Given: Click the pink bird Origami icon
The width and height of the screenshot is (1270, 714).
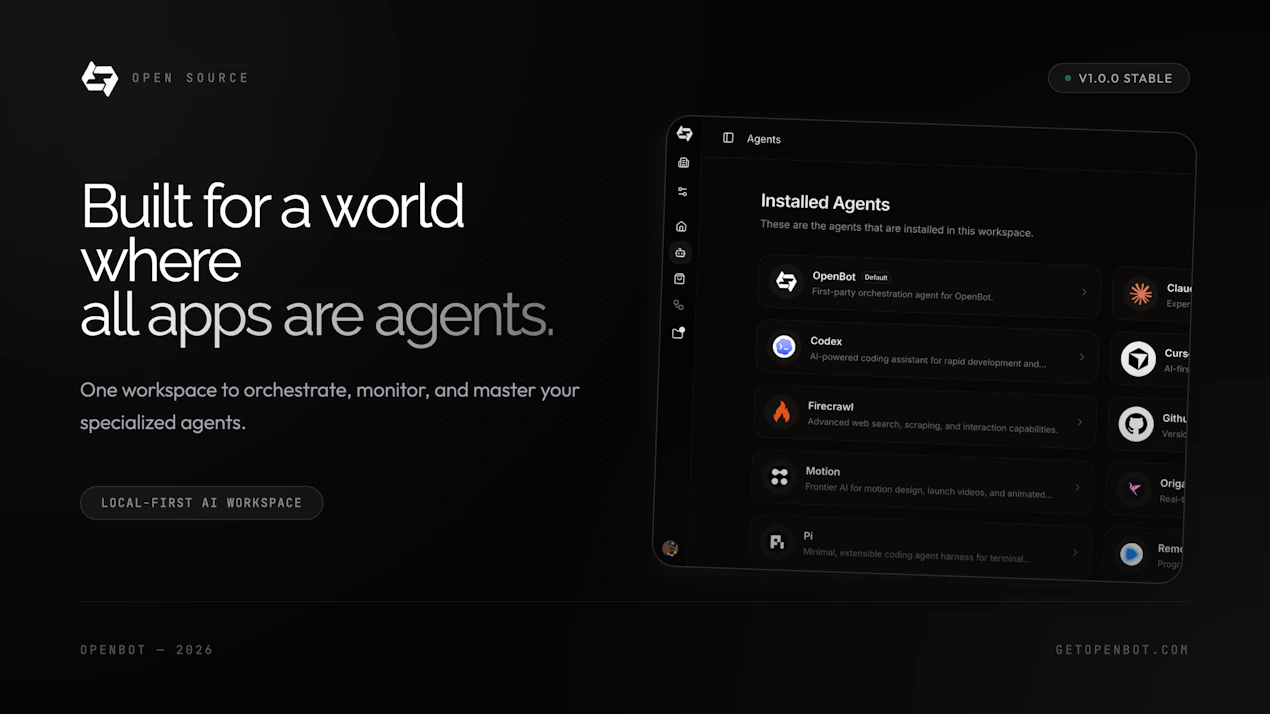Looking at the screenshot, I should [x=1134, y=489].
